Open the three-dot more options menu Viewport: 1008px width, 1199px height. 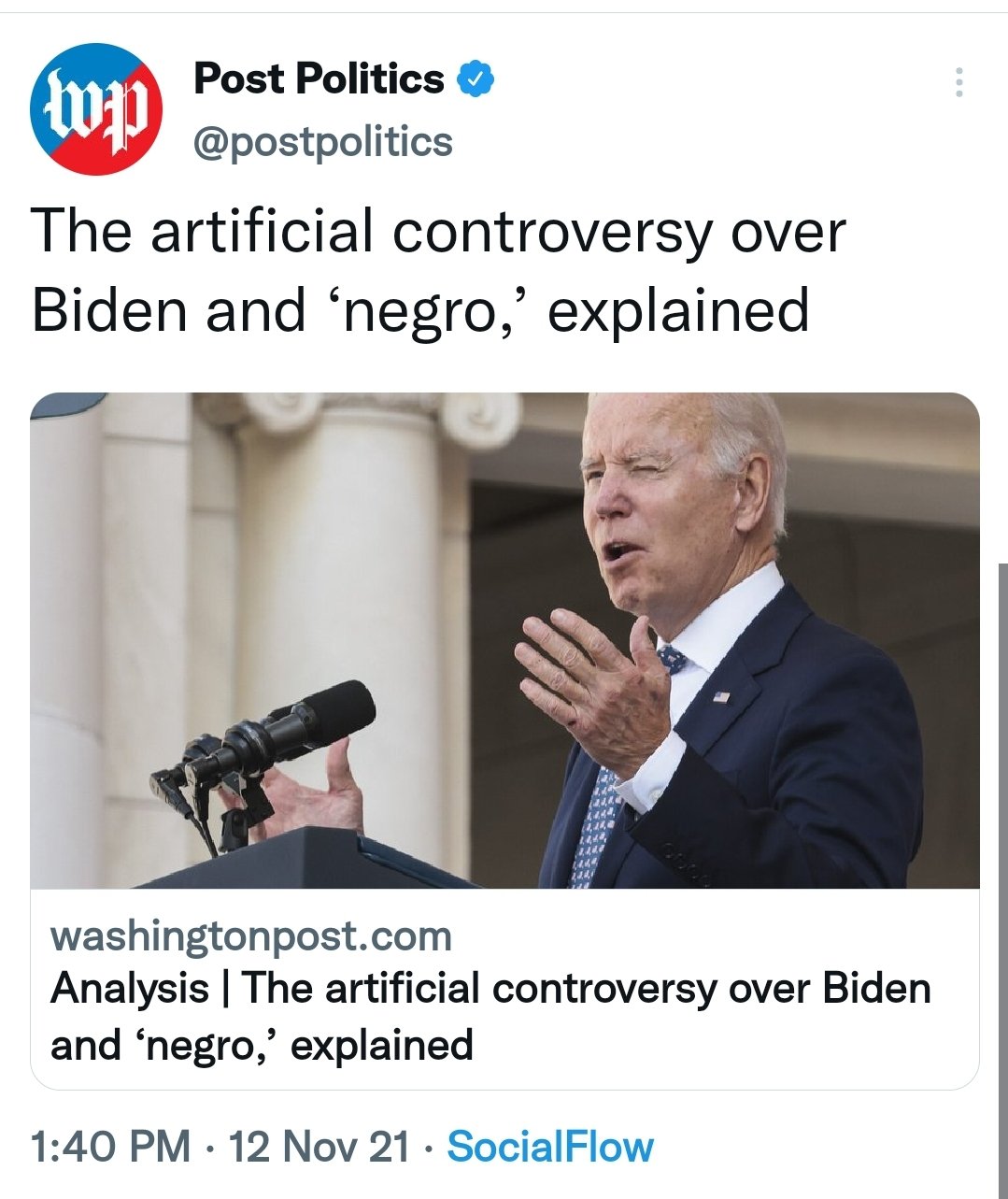click(x=958, y=83)
